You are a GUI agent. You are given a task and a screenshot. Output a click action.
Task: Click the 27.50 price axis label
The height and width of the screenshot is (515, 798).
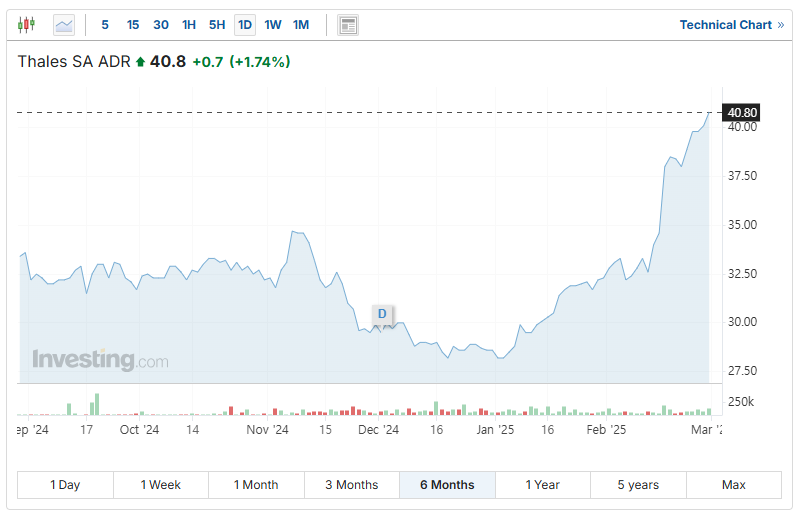pos(743,371)
